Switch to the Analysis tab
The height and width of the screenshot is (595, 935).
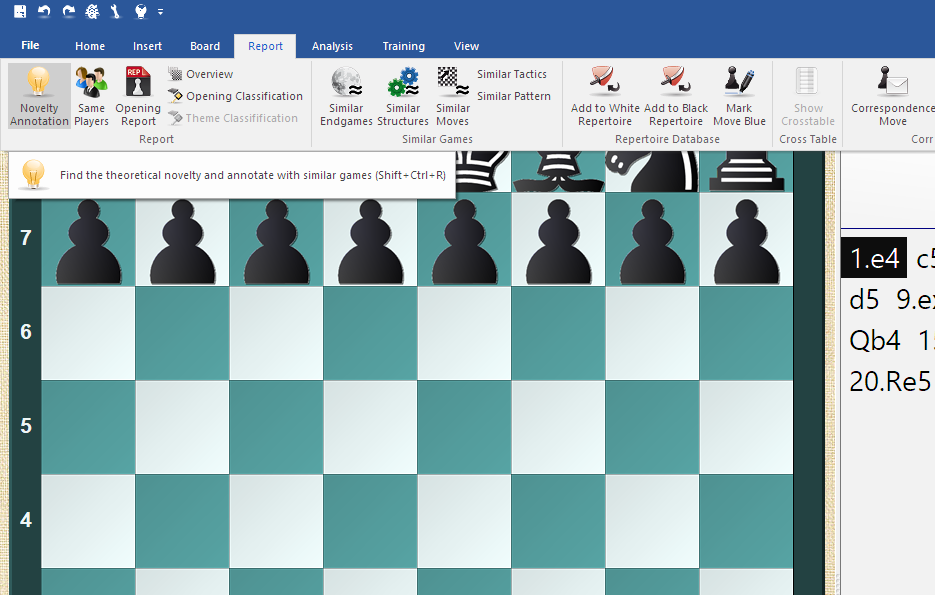[332, 45]
